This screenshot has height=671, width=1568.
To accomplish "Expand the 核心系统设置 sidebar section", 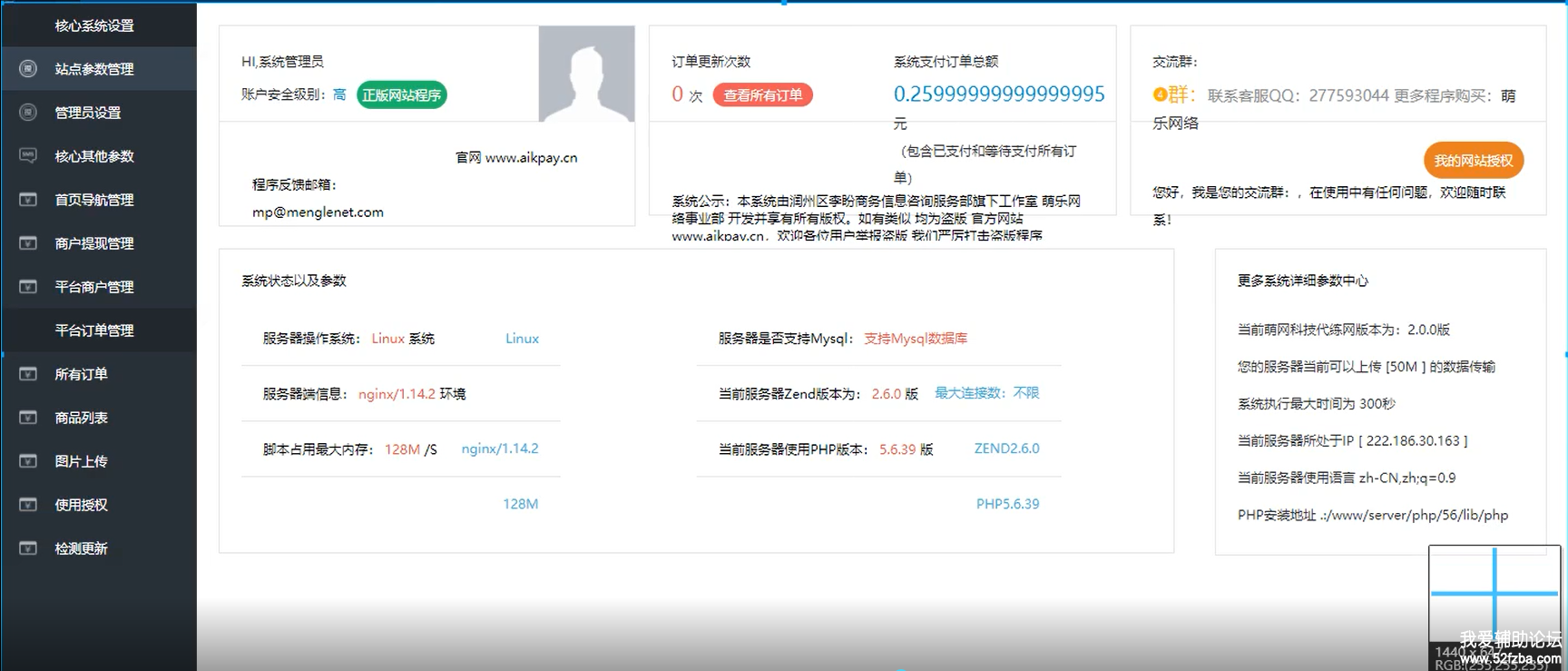I will (94, 25).
